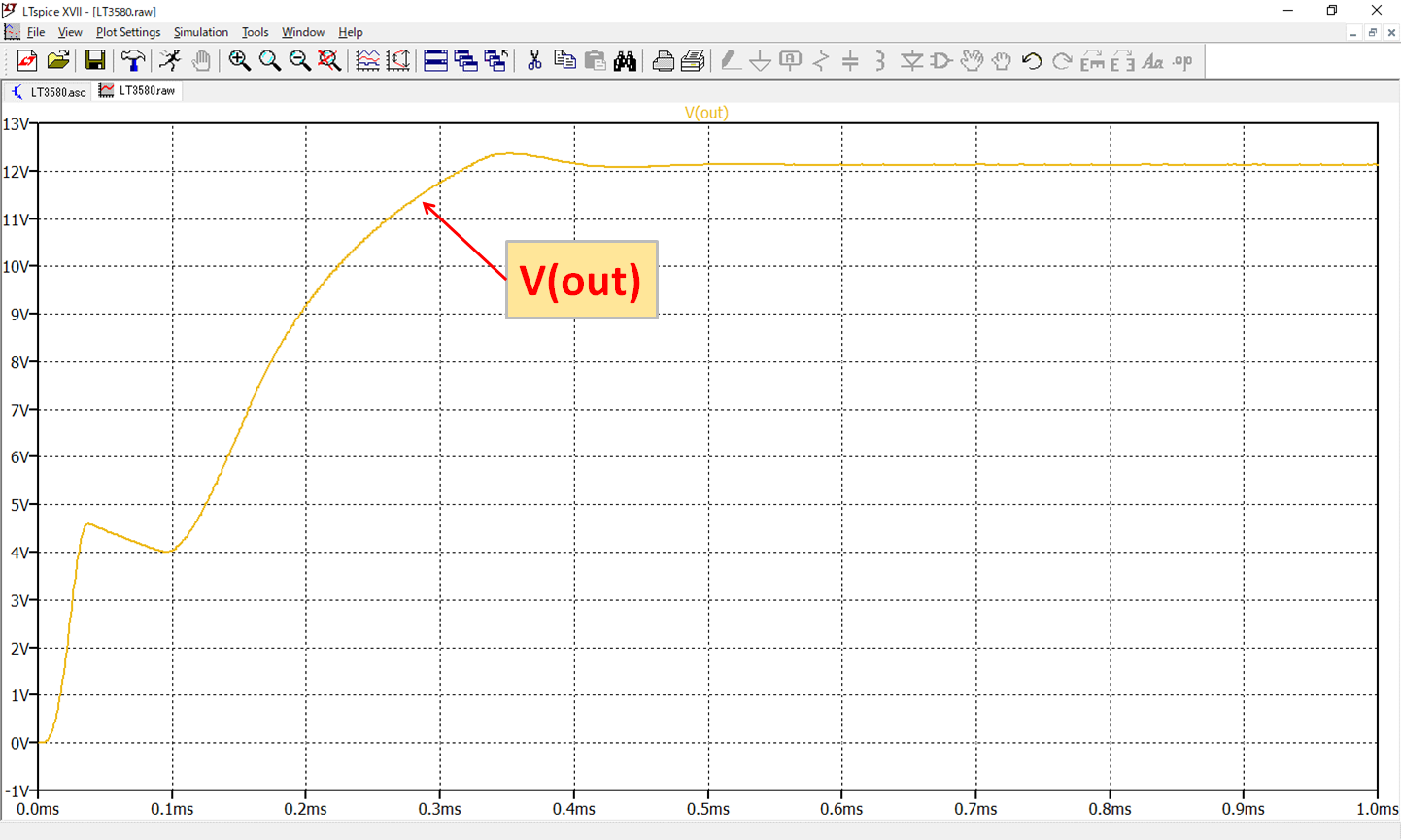
Task: Tile windows horizontally via toolbar icon
Action: [x=435, y=61]
